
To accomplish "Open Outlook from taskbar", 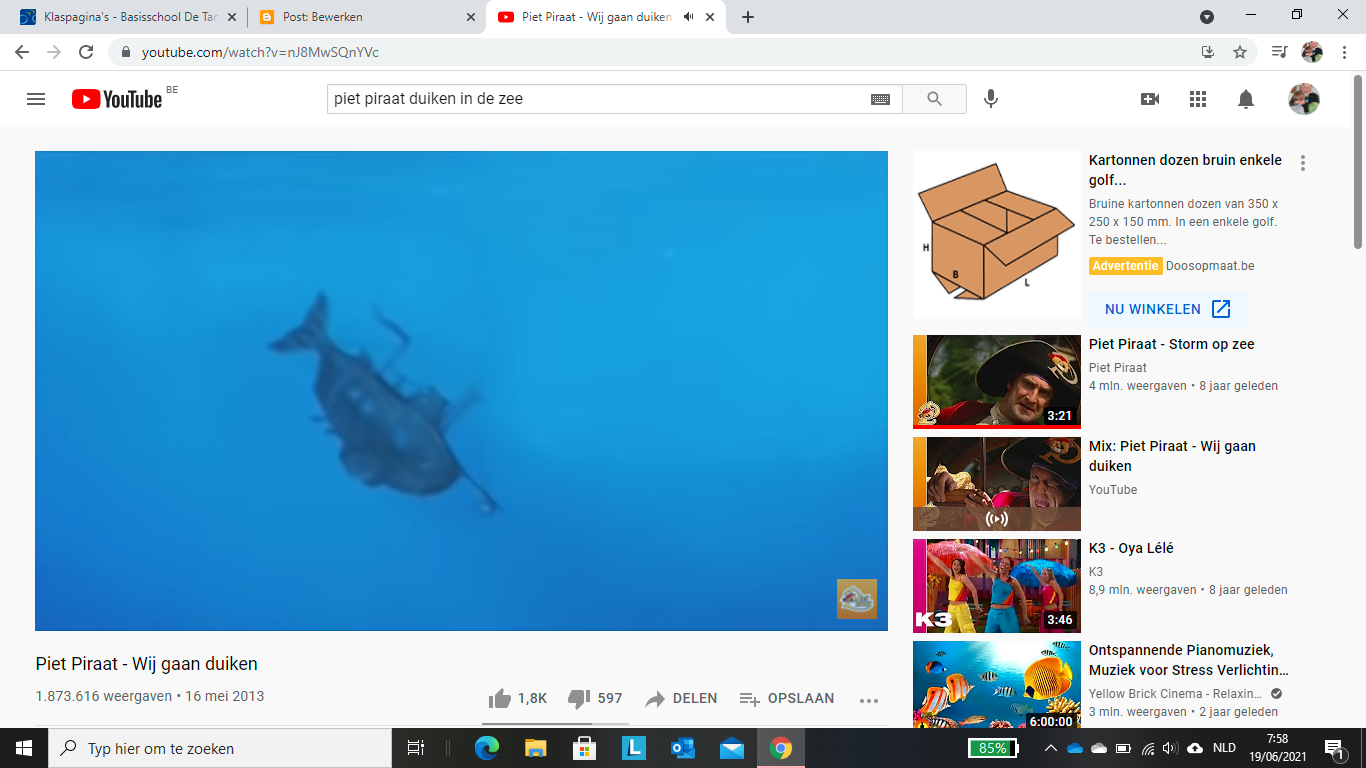I will pos(683,748).
